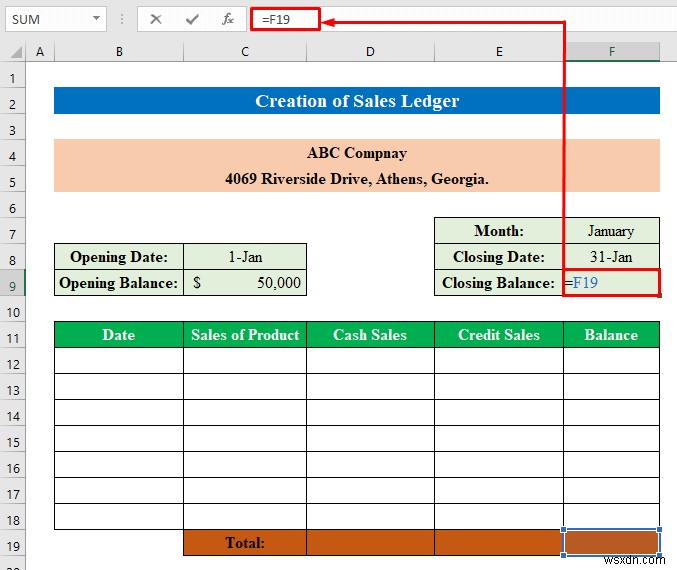
Task: Select column A header
Action: click(x=40, y=52)
